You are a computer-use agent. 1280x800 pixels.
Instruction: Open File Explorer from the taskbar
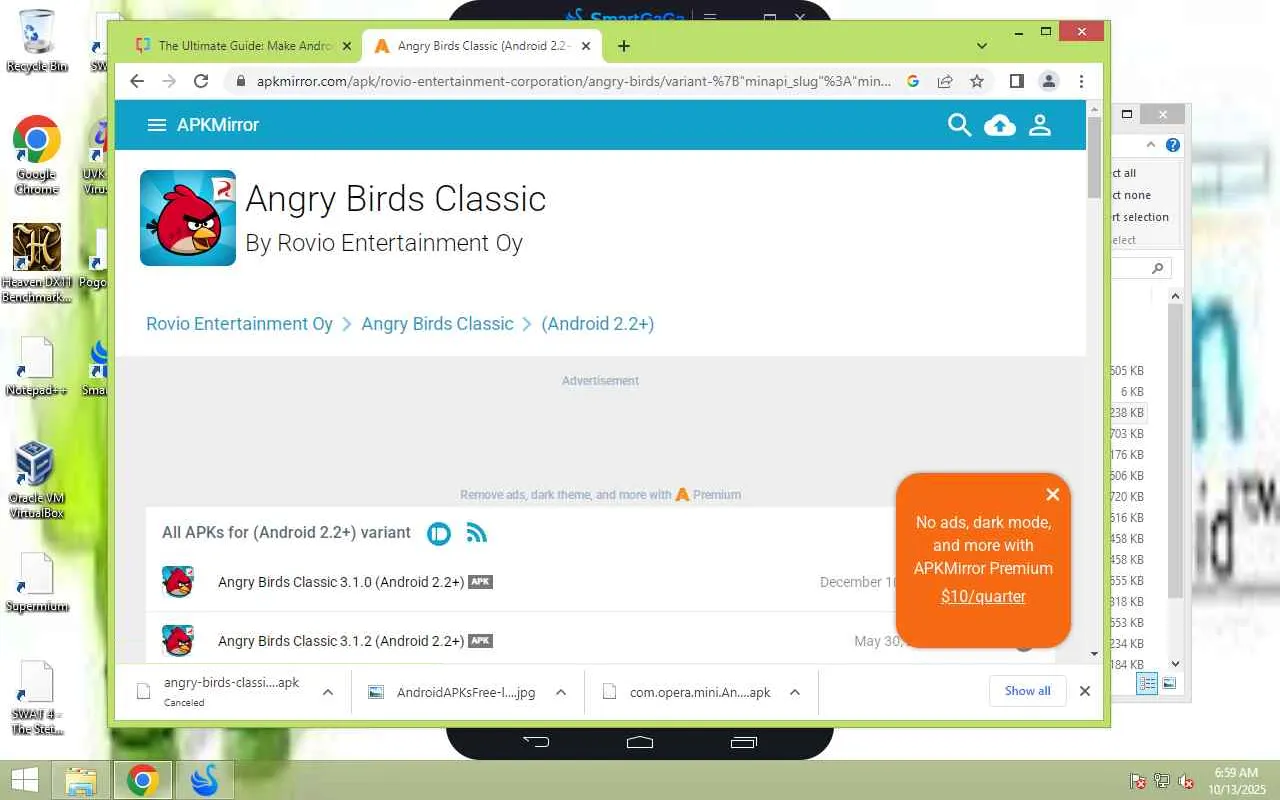click(x=81, y=780)
